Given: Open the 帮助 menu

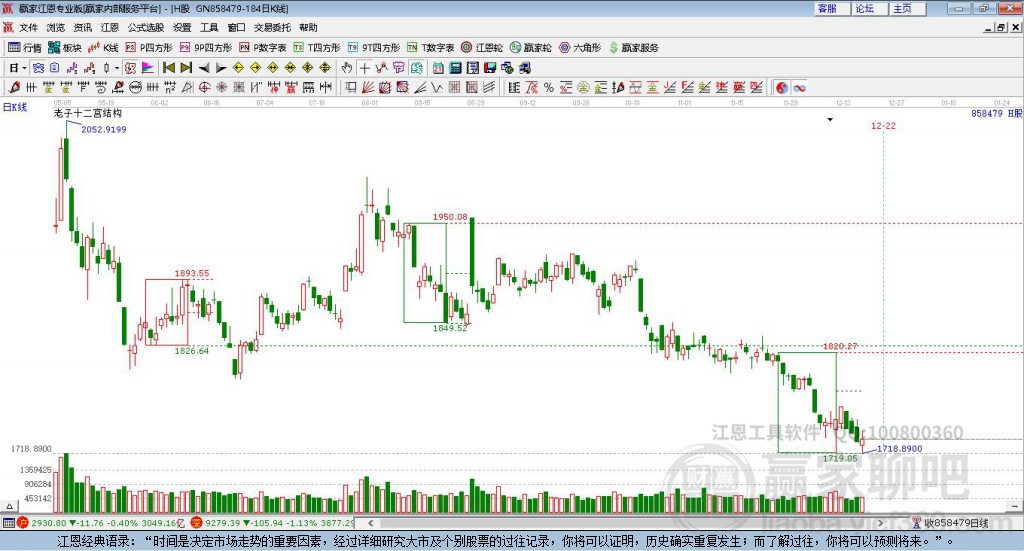Looking at the screenshot, I should (x=308, y=27).
